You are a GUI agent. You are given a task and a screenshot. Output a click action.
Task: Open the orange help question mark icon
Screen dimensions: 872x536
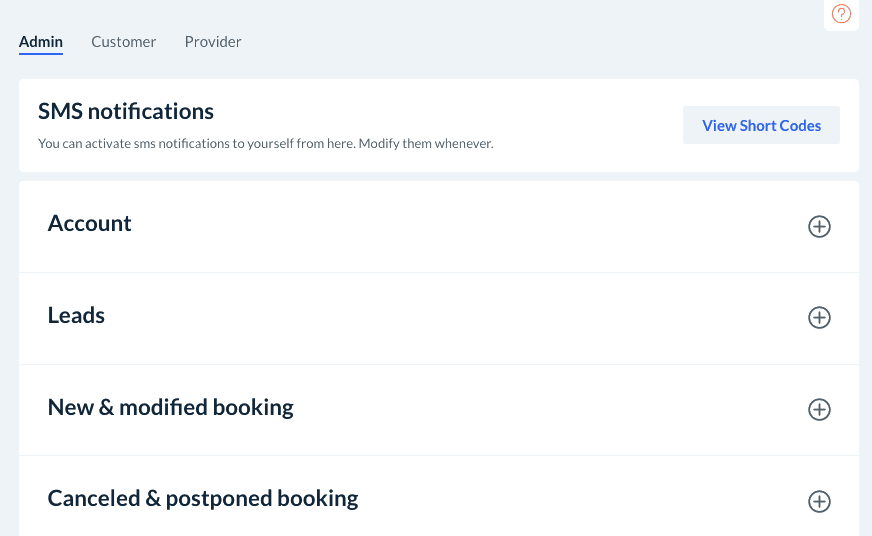pyautogui.click(x=841, y=14)
